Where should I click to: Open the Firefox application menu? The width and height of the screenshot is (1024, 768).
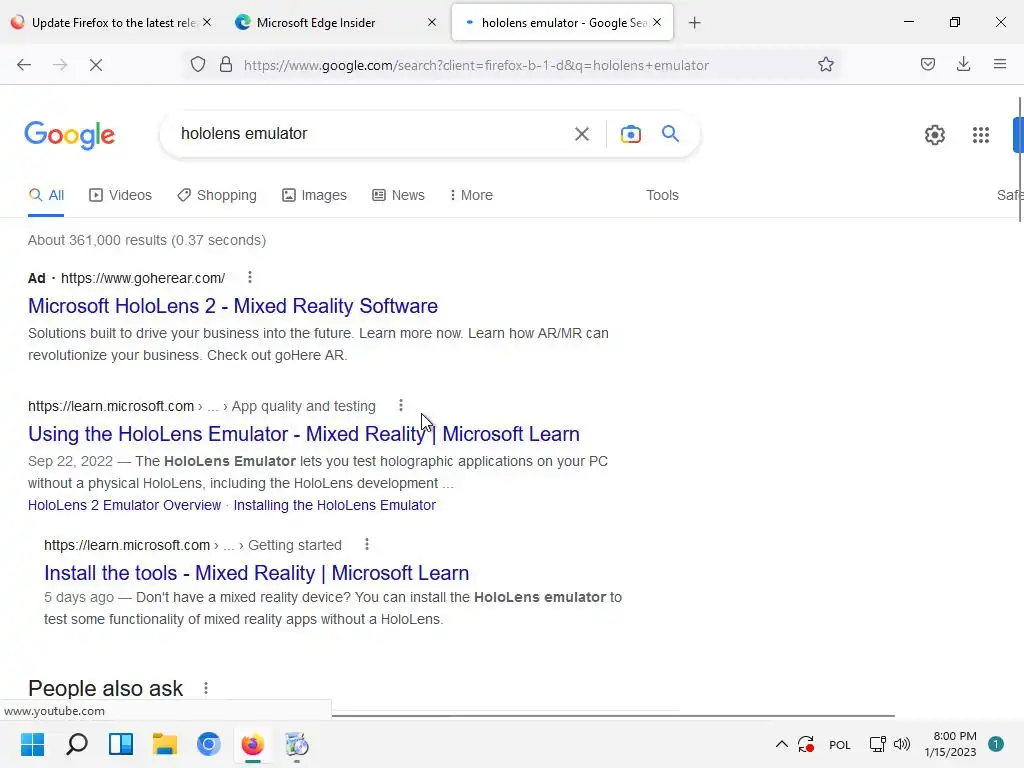tap(999, 64)
